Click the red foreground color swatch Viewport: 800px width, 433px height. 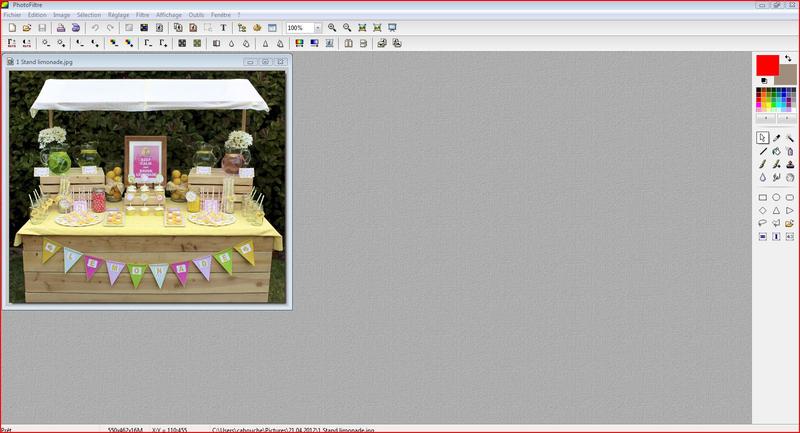[766, 64]
